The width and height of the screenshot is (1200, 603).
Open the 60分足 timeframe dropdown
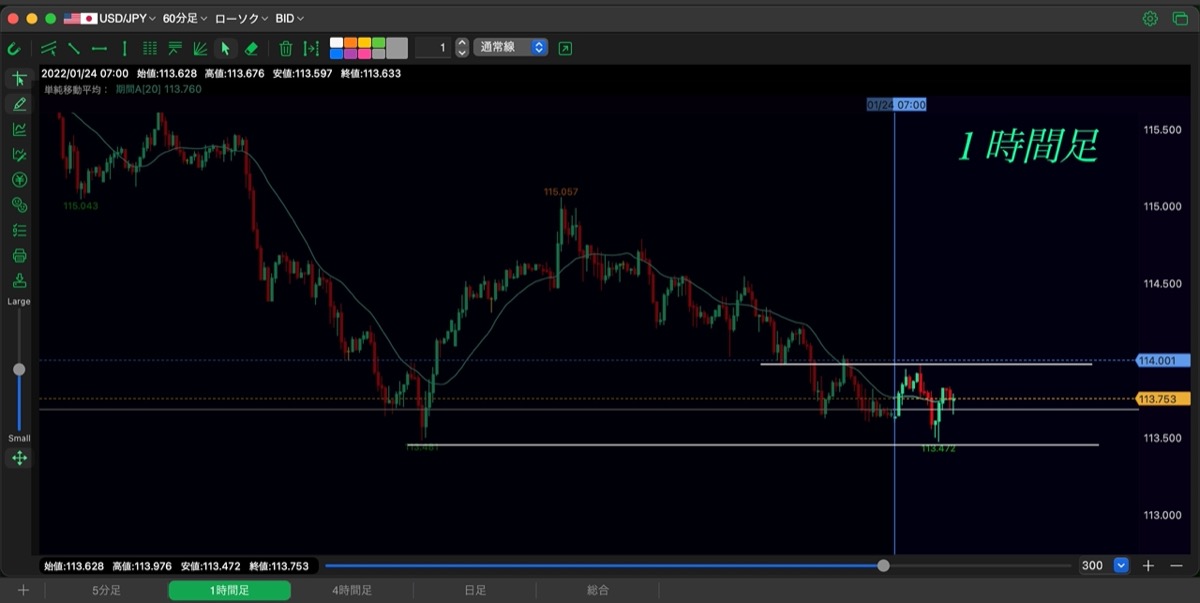(185, 18)
